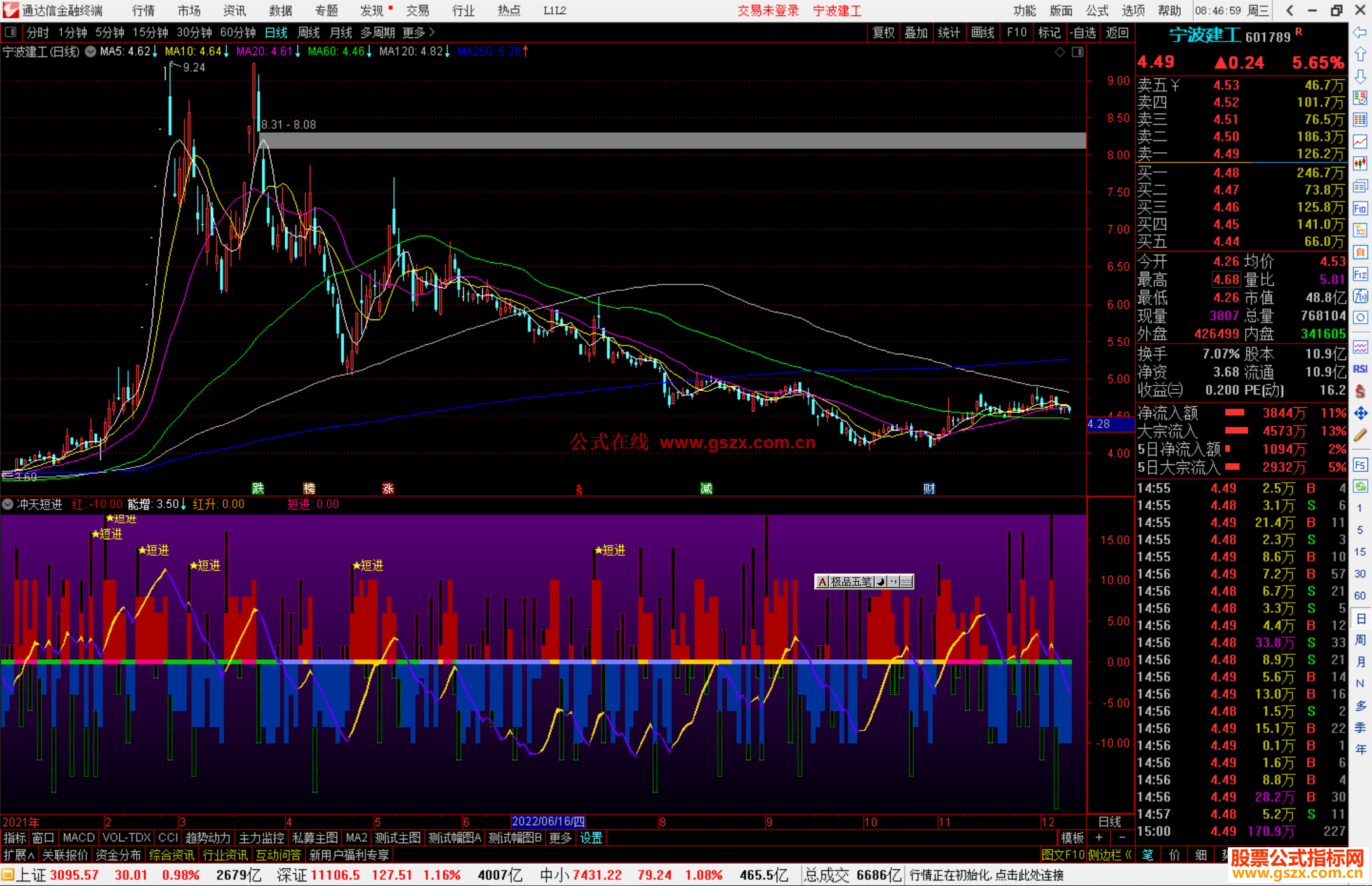Expand the 扩展 panel at bottom left
The height and width of the screenshot is (886, 1372).
click(18, 855)
